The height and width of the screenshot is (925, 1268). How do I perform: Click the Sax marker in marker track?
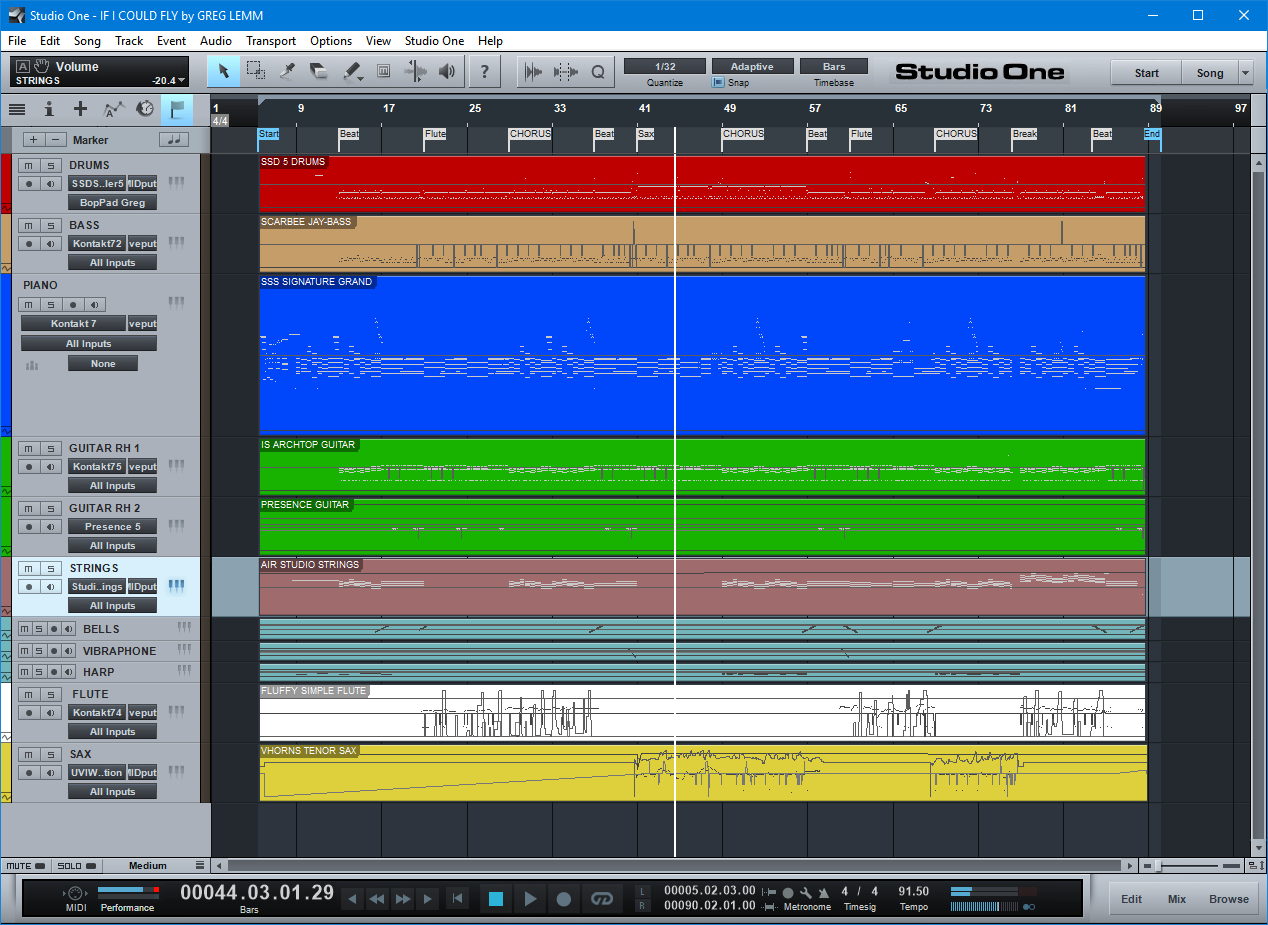click(x=646, y=134)
